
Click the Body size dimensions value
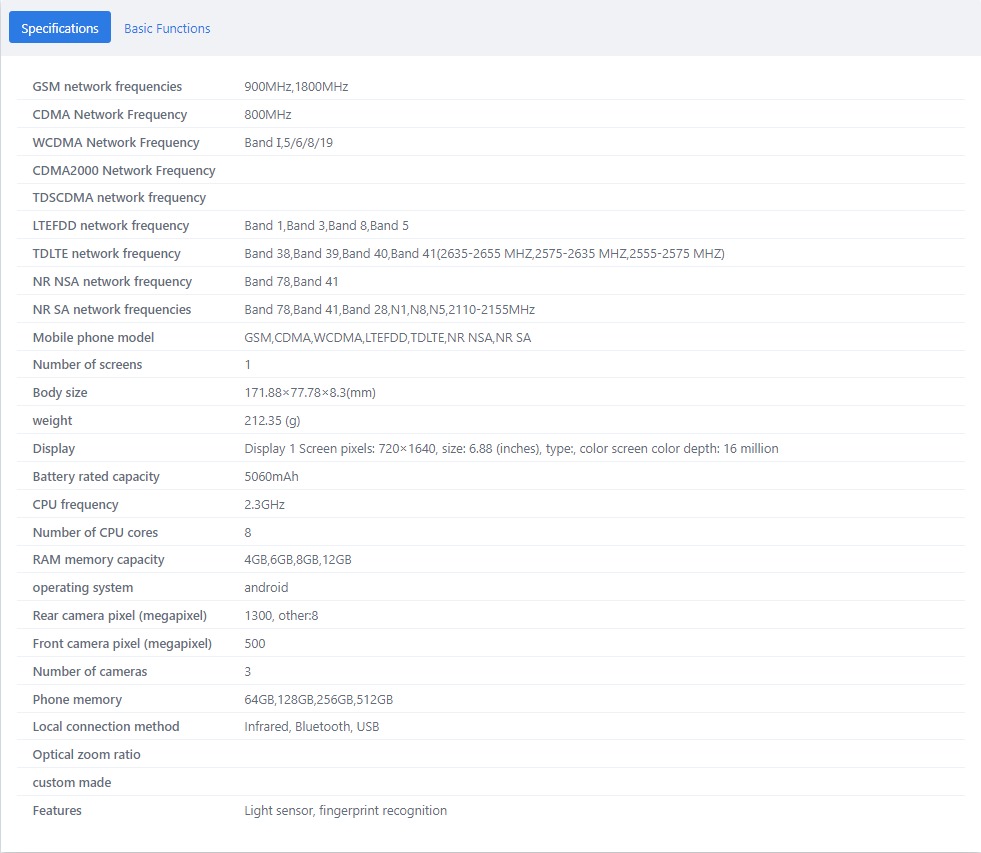coord(310,393)
